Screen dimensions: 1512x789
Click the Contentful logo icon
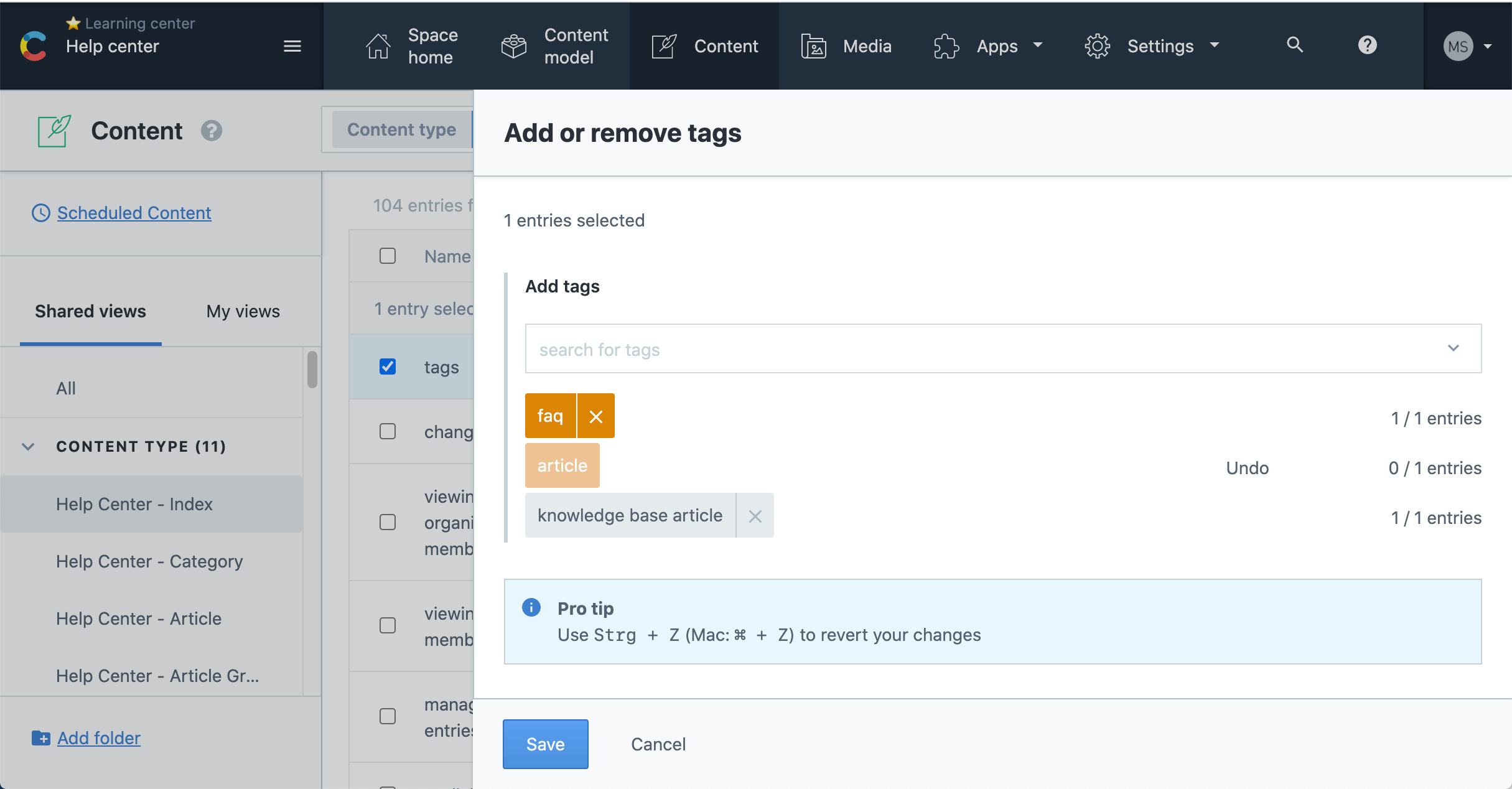pyautogui.click(x=34, y=46)
